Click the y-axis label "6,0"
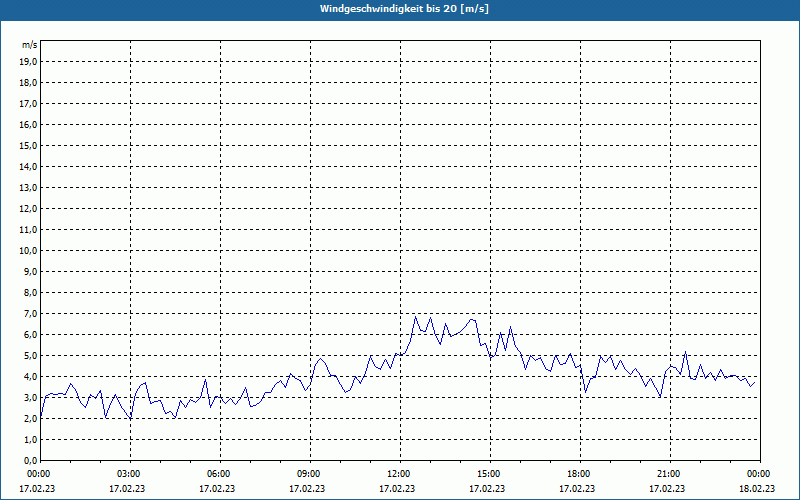Screen dimensions: 800x500 click(30, 334)
